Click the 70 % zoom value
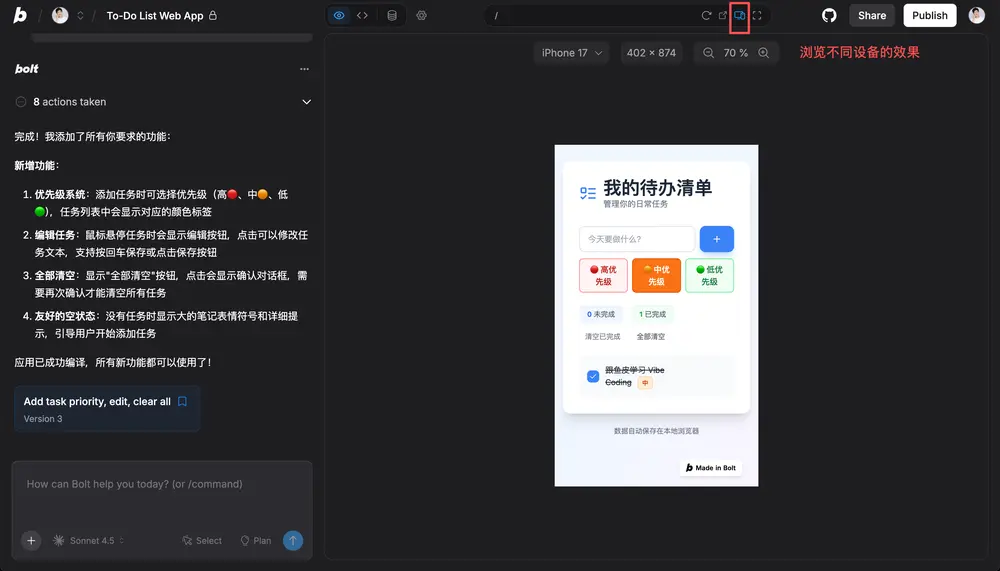 [736, 53]
